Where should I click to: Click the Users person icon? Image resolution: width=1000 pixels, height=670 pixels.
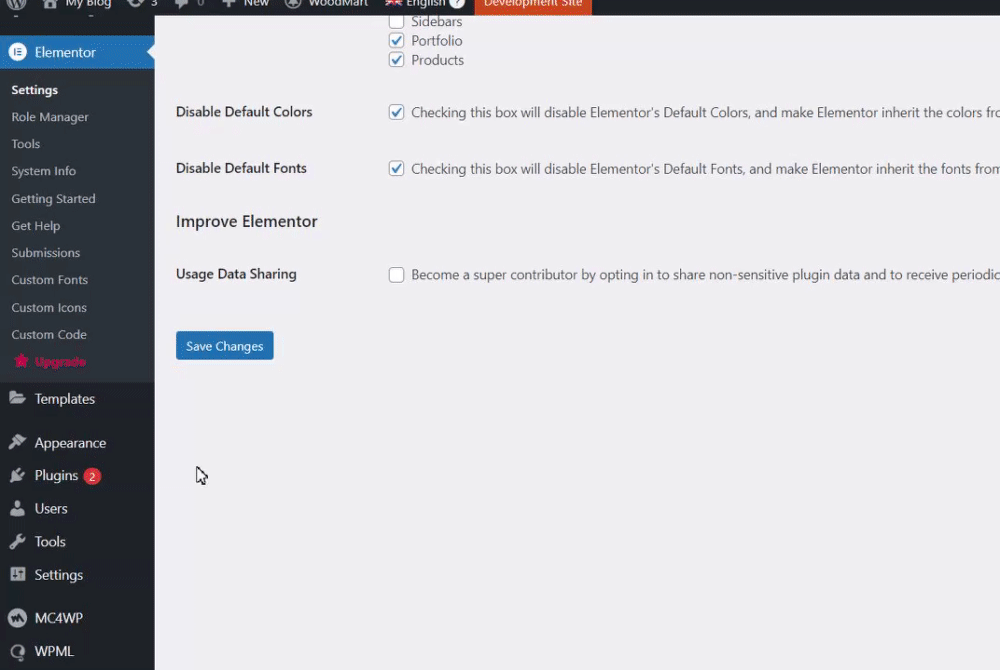click(17, 509)
